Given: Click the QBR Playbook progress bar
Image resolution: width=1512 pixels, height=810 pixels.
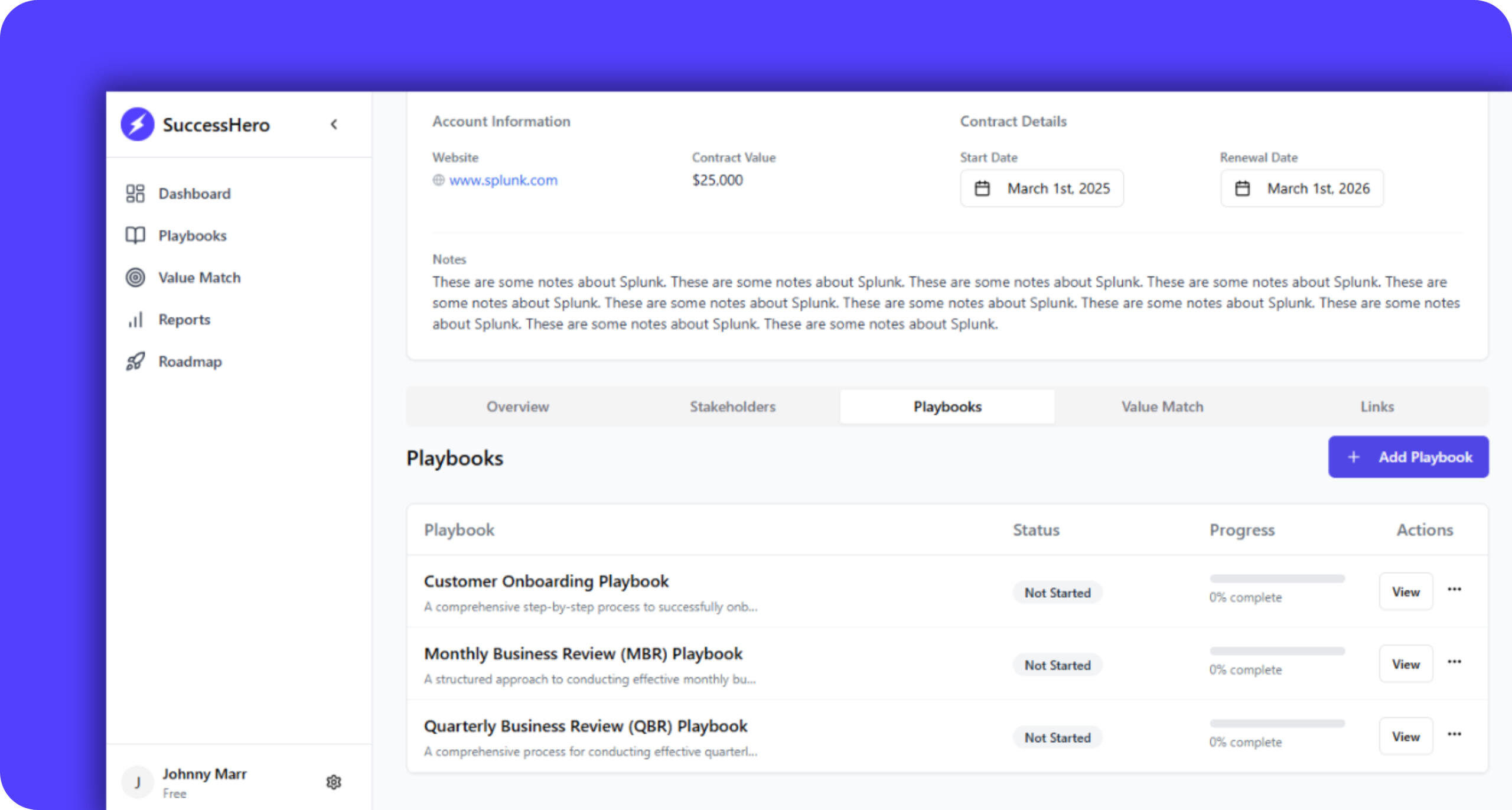Looking at the screenshot, I should 1277,723.
